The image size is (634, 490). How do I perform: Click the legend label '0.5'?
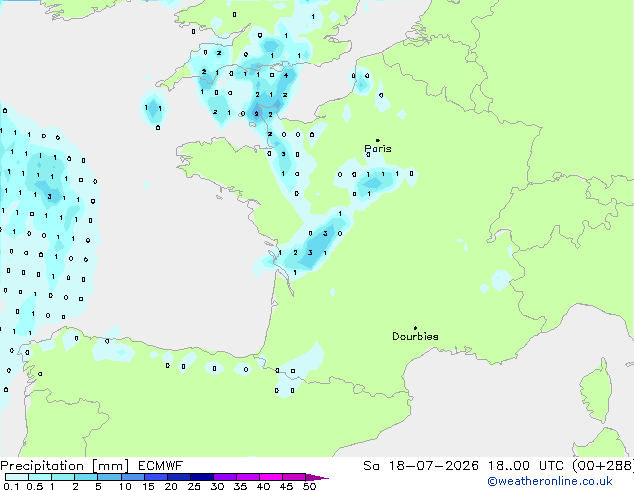tap(35, 486)
